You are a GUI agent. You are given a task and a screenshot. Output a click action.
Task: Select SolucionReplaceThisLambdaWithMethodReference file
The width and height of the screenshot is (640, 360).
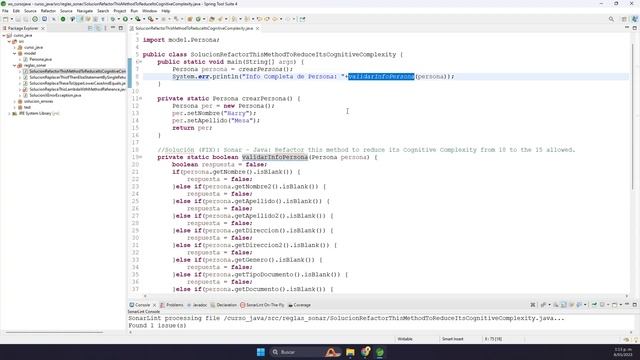click(77, 89)
